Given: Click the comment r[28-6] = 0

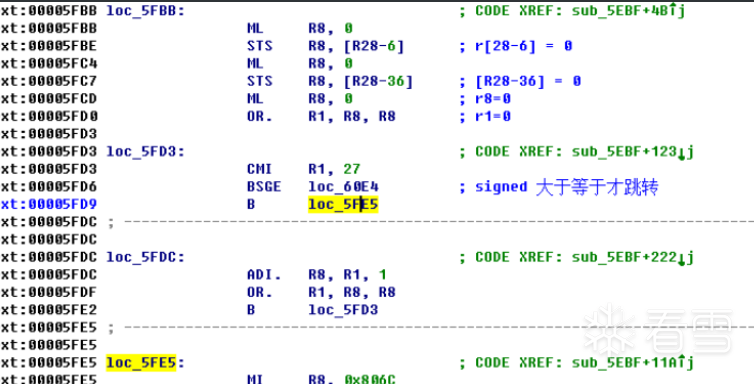Looking at the screenshot, I should click(x=515, y=46).
